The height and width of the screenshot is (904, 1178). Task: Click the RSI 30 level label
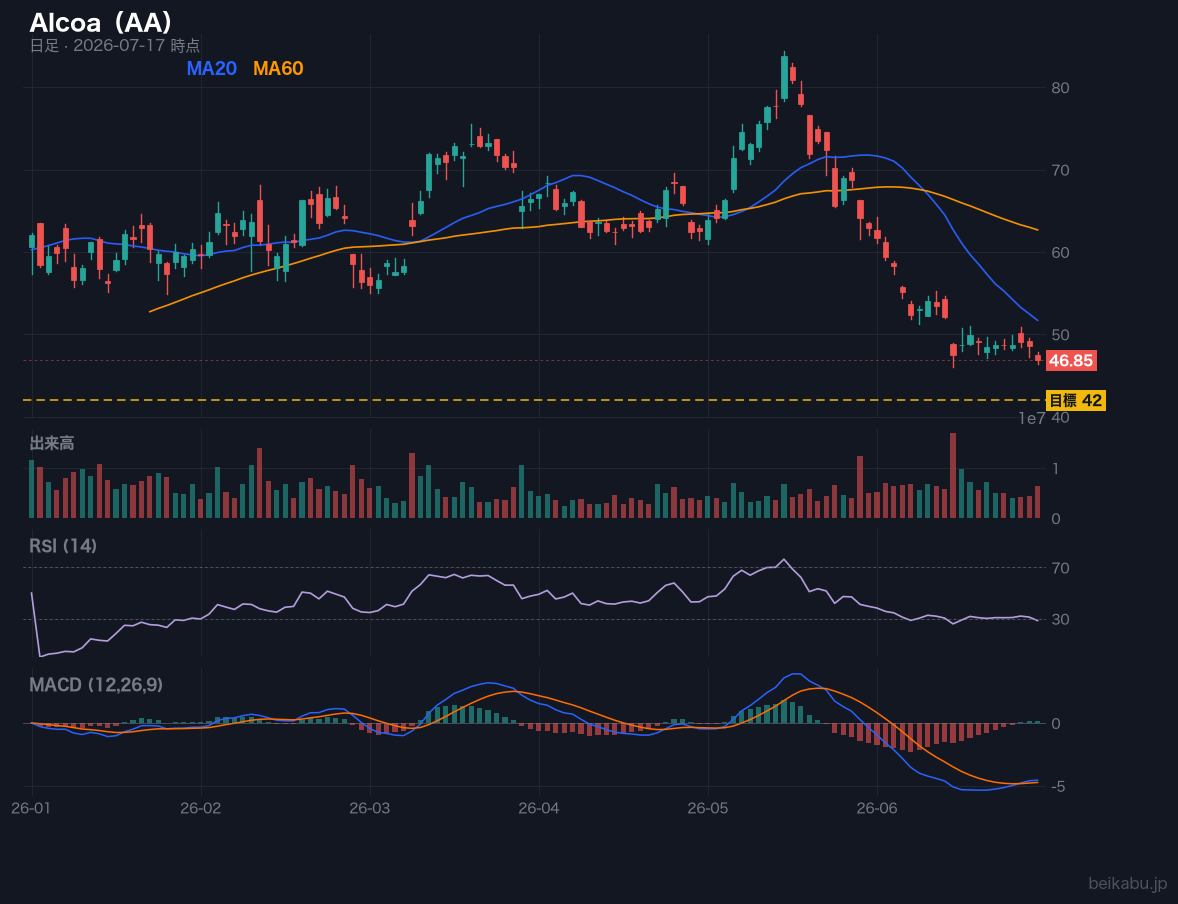[x=1060, y=619]
